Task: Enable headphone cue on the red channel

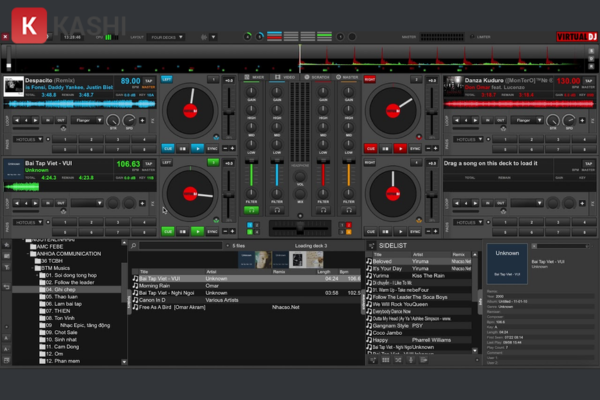Action: [x=323, y=210]
